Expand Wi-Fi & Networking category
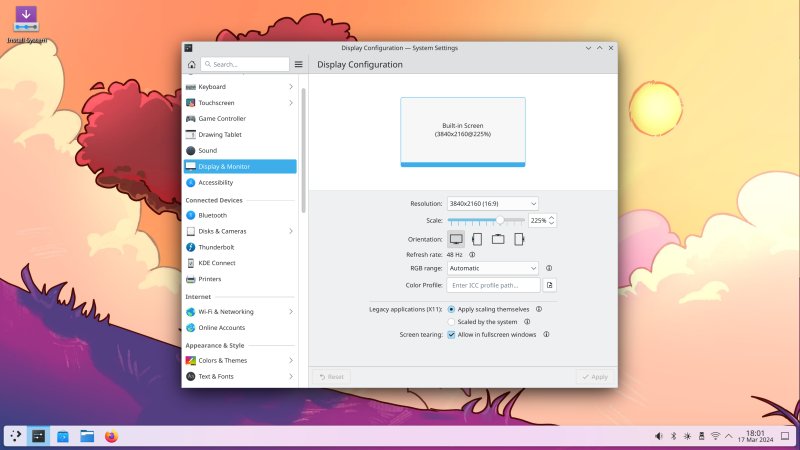Viewport: 800px width, 450px height. (x=291, y=312)
